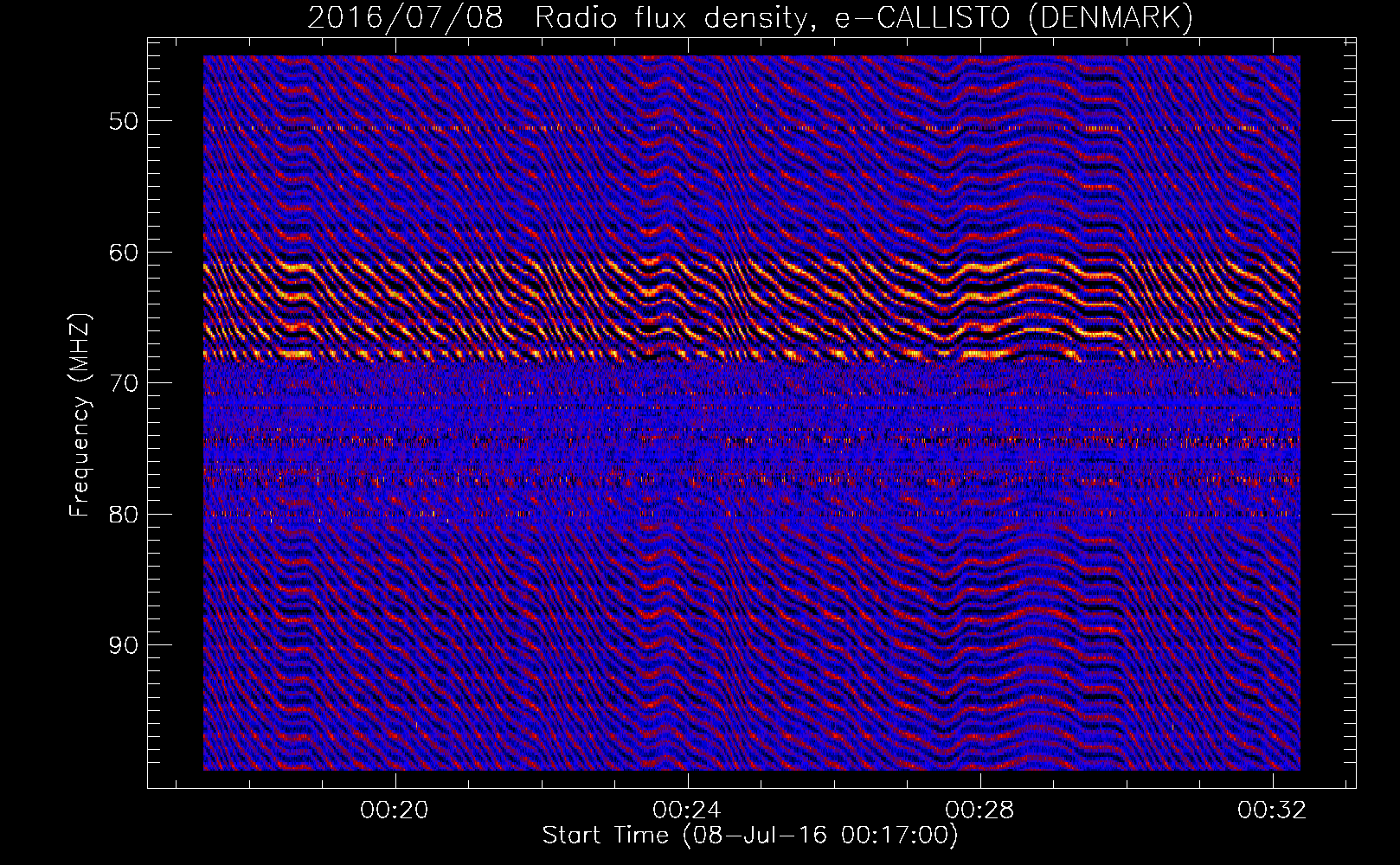This screenshot has height=865, width=1400.
Task: Click the 50 MHz frequency tick label
Action: coord(123,121)
